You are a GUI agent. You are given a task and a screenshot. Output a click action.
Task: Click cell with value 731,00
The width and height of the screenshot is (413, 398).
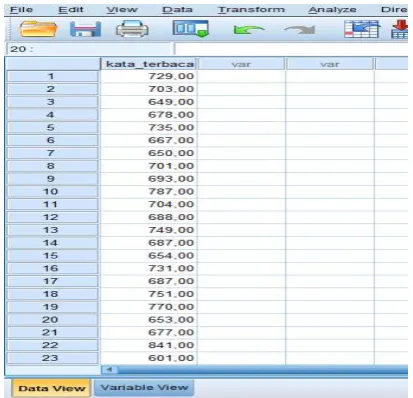click(x=149, y=268)
